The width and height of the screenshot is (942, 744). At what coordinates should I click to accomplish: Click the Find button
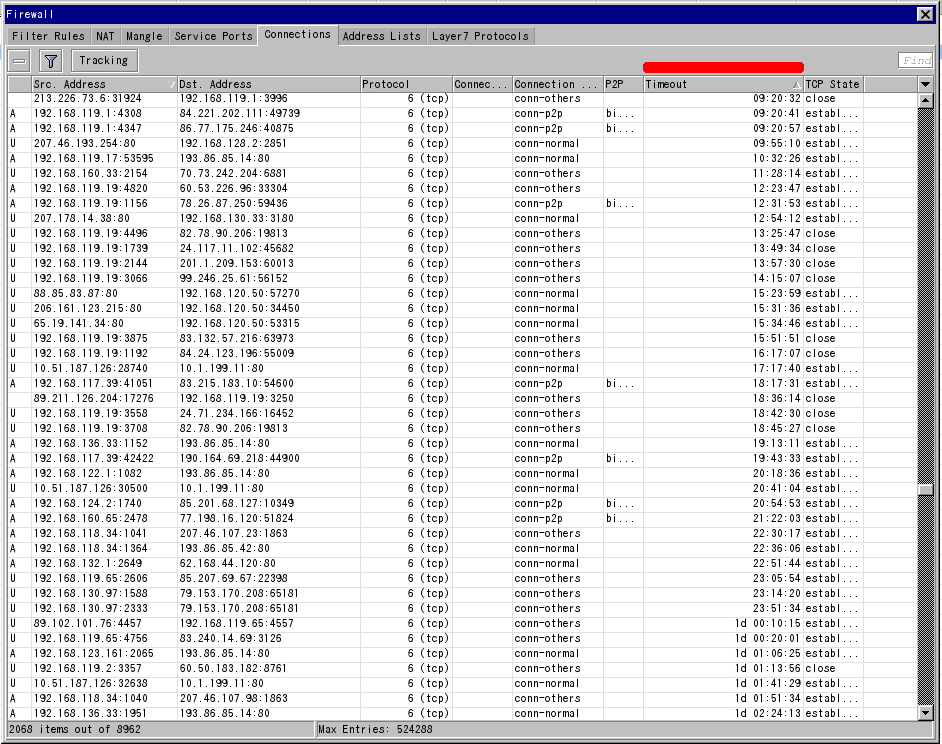(916, 60)
